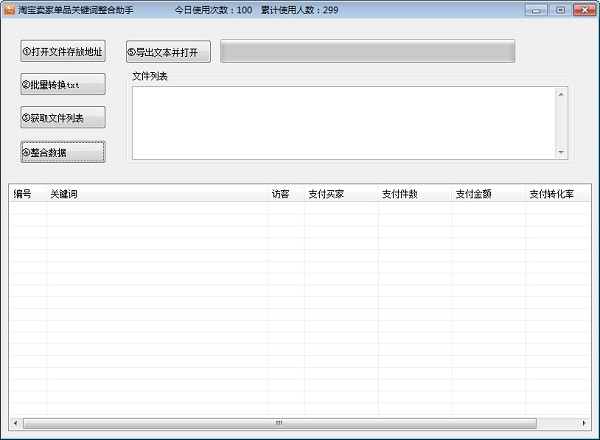Click the table's left scroll arrow

pyautogui.click(x=15, y=423)
